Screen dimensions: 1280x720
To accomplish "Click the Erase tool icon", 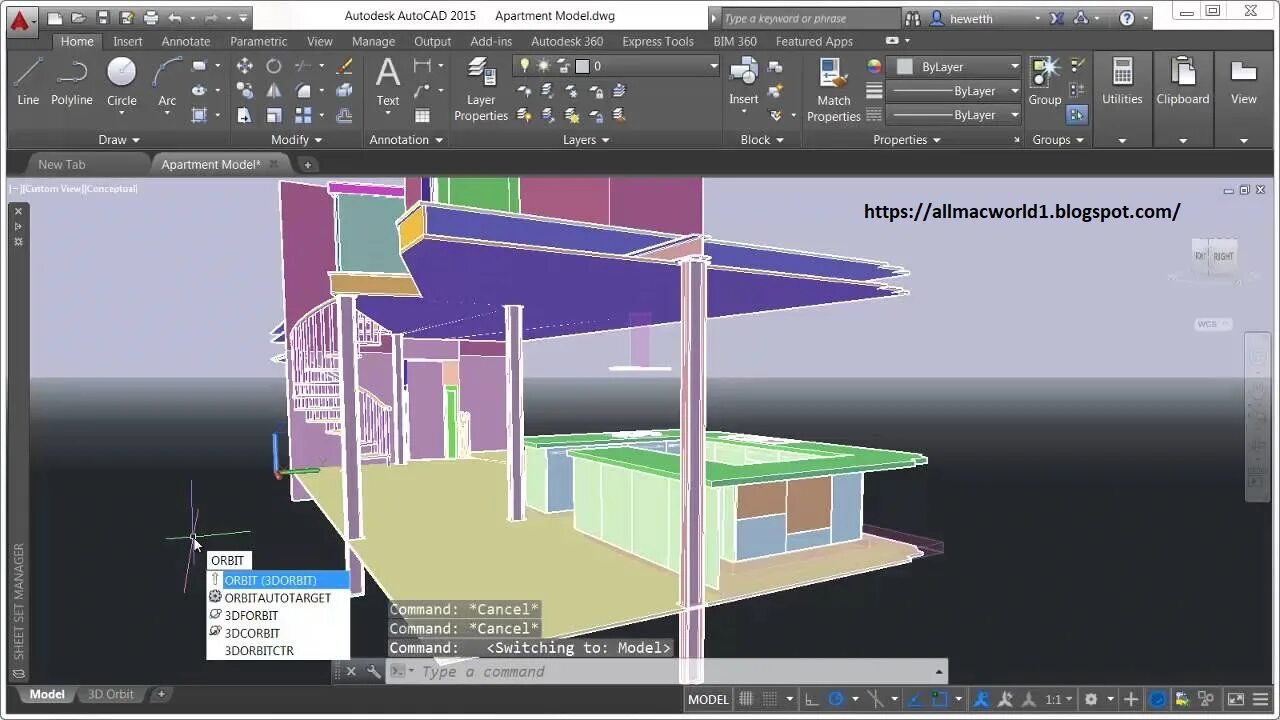I will click(x=345, y=66).
